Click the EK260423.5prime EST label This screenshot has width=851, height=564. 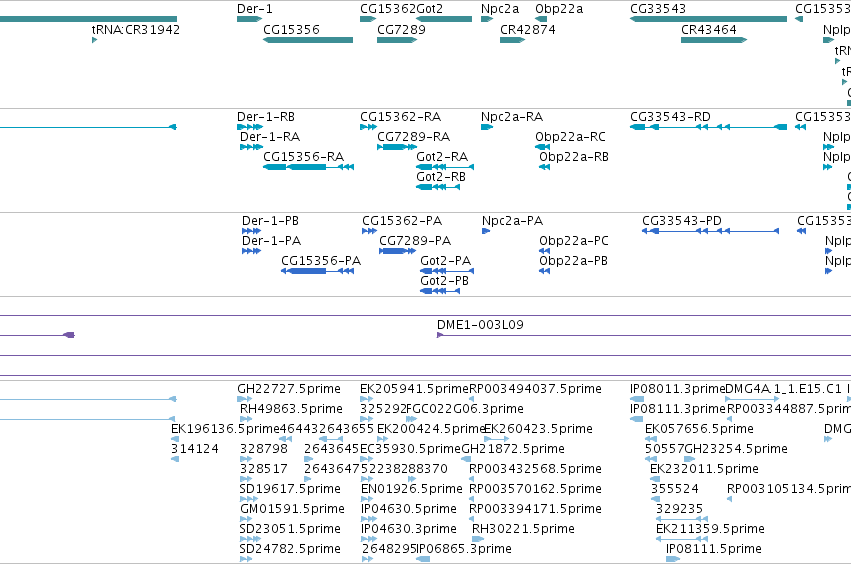click(x=538, y=429)
